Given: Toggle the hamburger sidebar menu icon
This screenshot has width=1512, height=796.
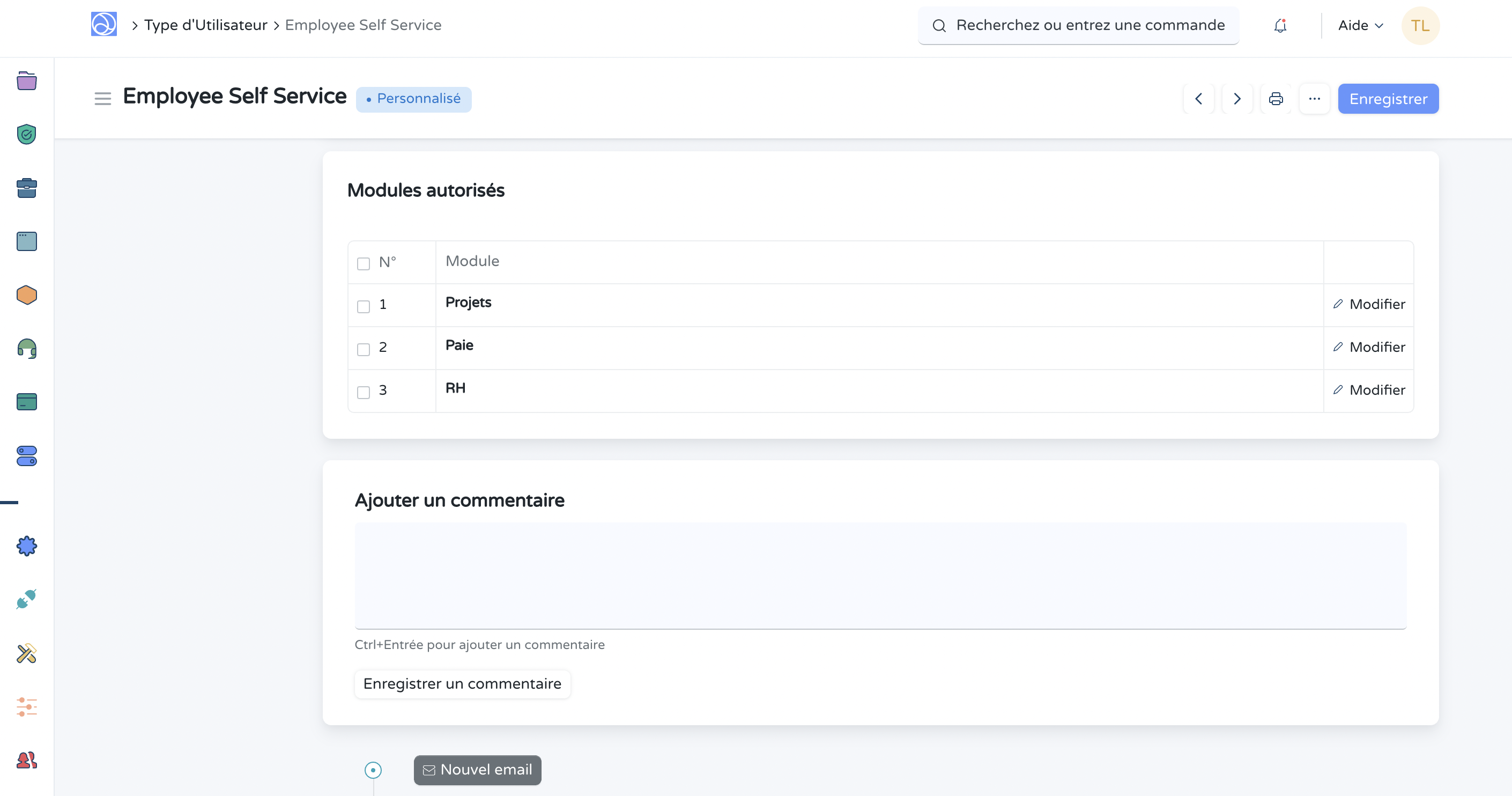Looking at the screenshot, I should point(103,99).
